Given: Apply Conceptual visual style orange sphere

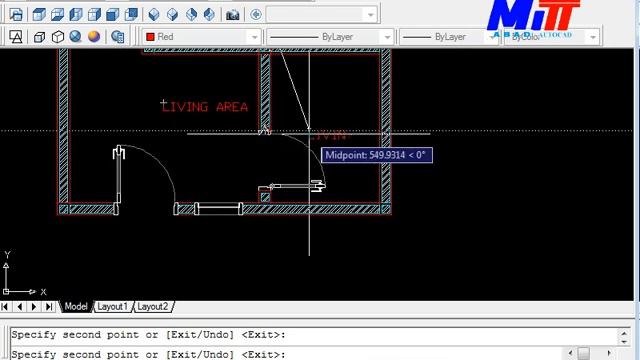Looking at the screenshot, I should 94,37.
